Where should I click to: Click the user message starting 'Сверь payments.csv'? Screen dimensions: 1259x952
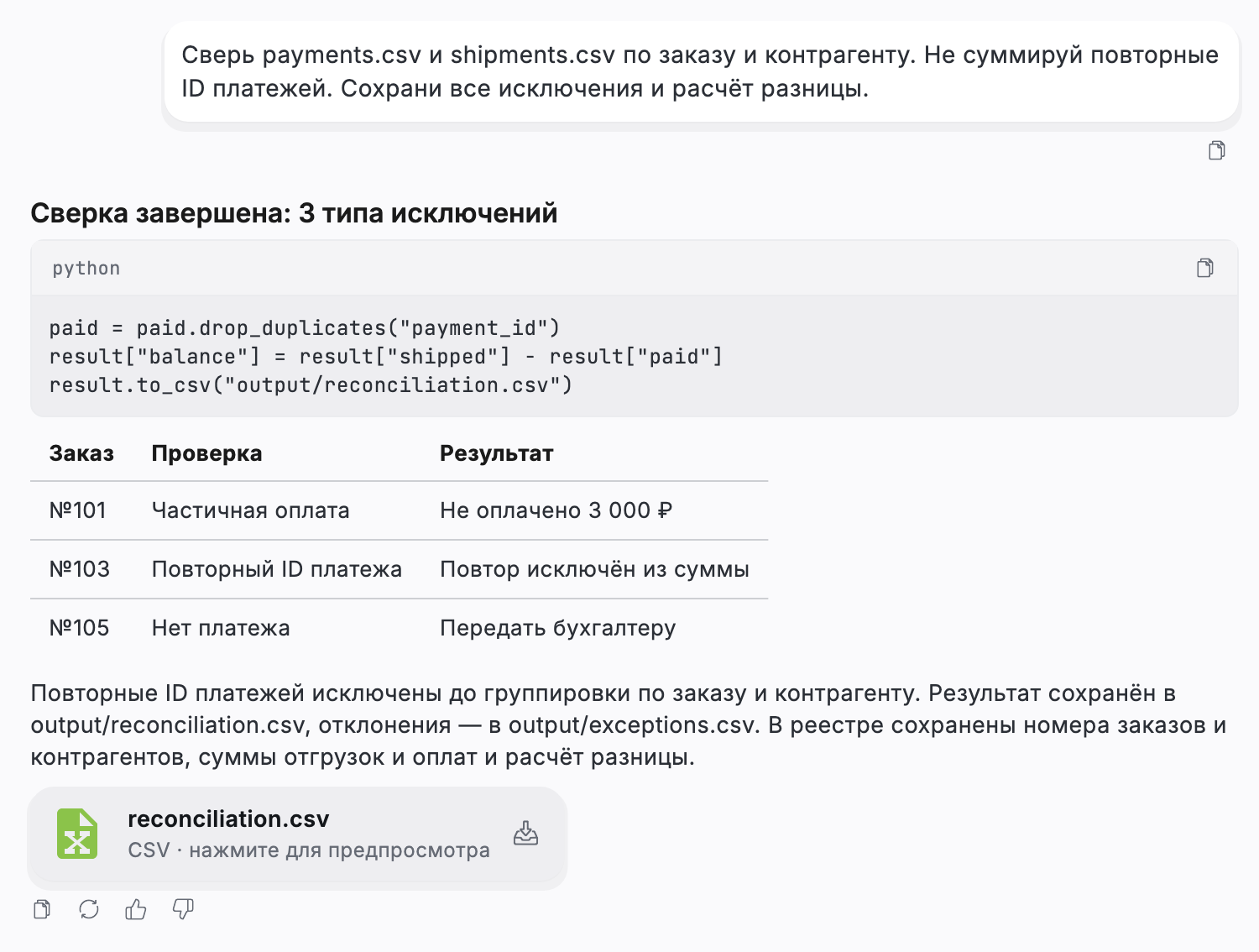click(701, 71)
